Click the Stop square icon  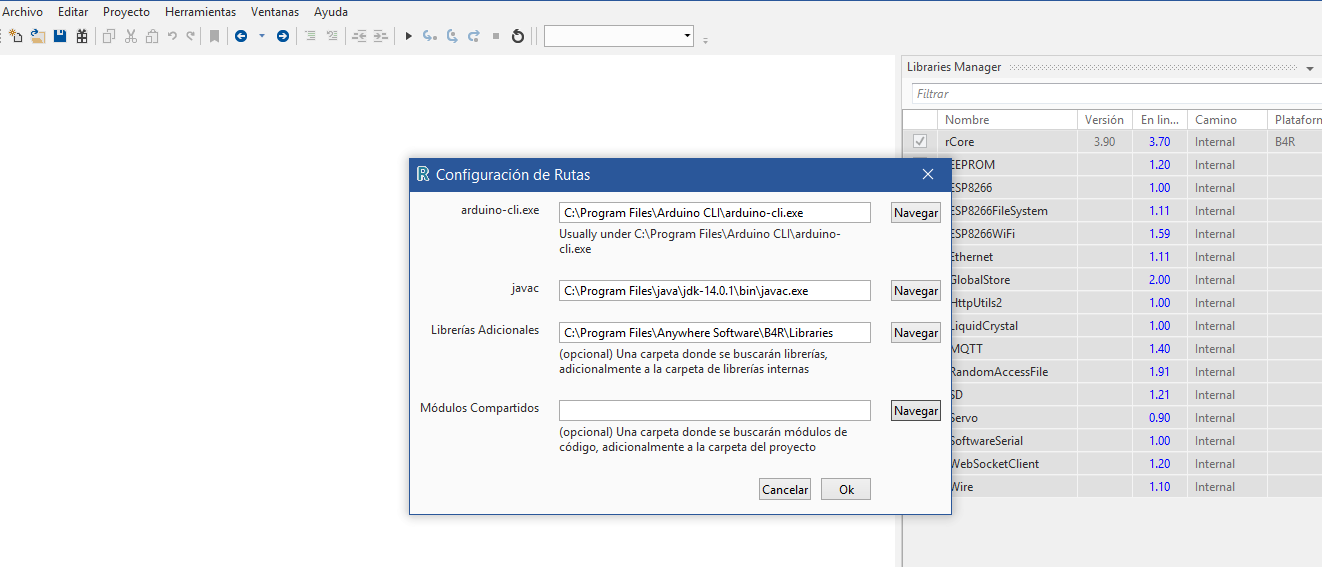pos(496,36)
